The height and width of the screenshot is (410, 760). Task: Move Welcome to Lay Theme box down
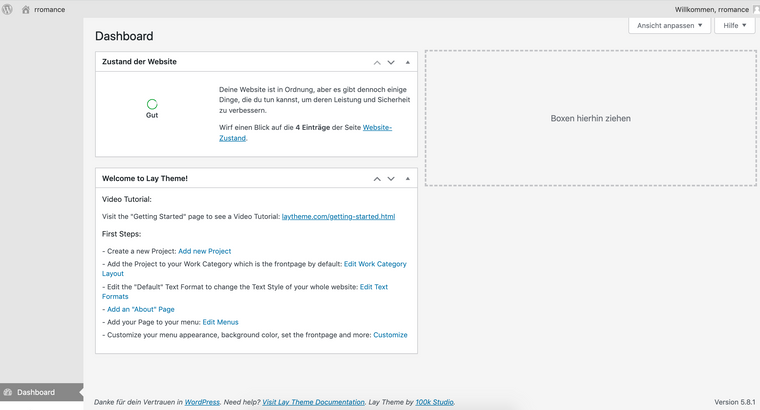coord(391,179)
